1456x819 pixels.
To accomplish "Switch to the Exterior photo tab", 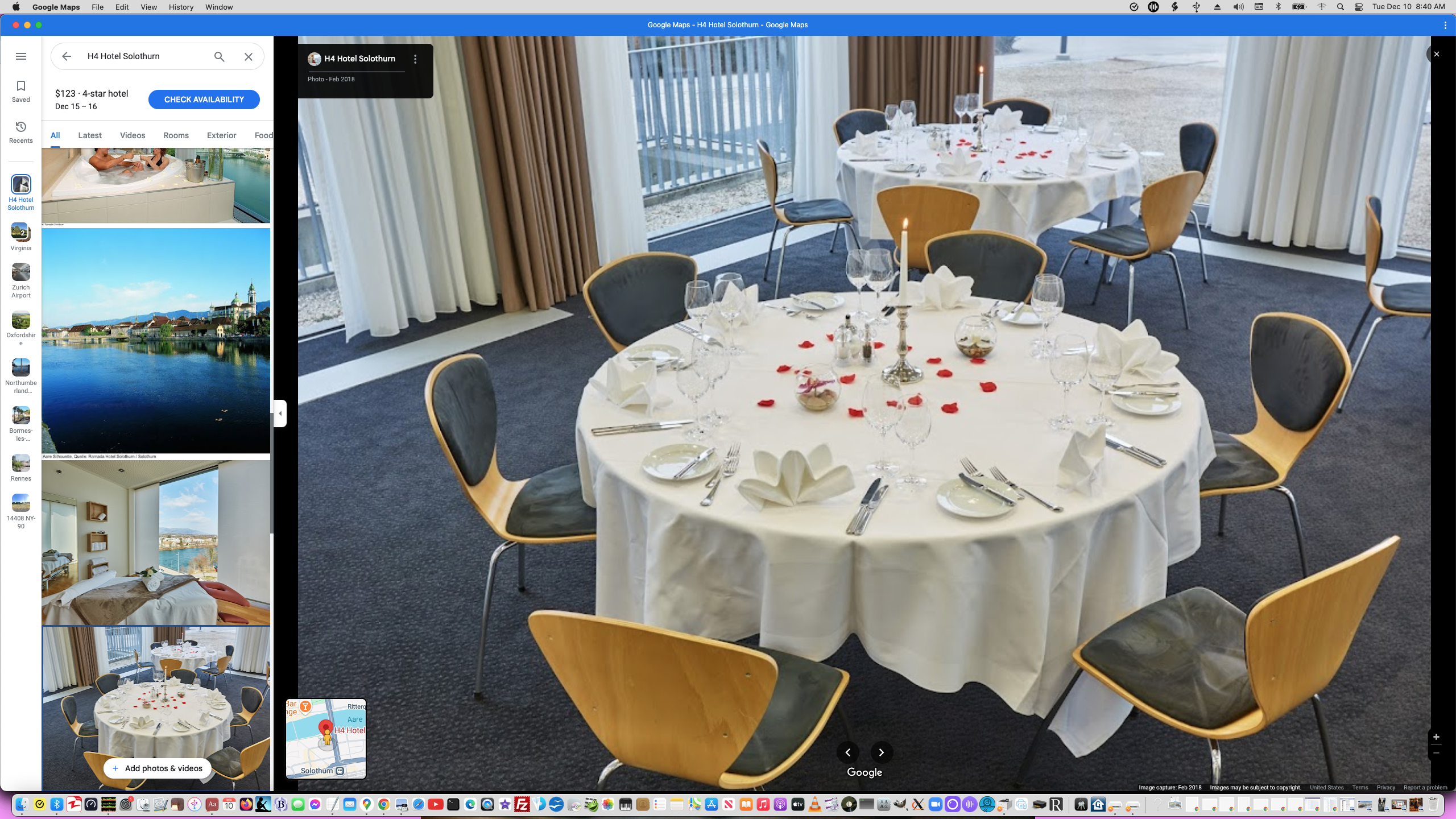I will (221, 135).
